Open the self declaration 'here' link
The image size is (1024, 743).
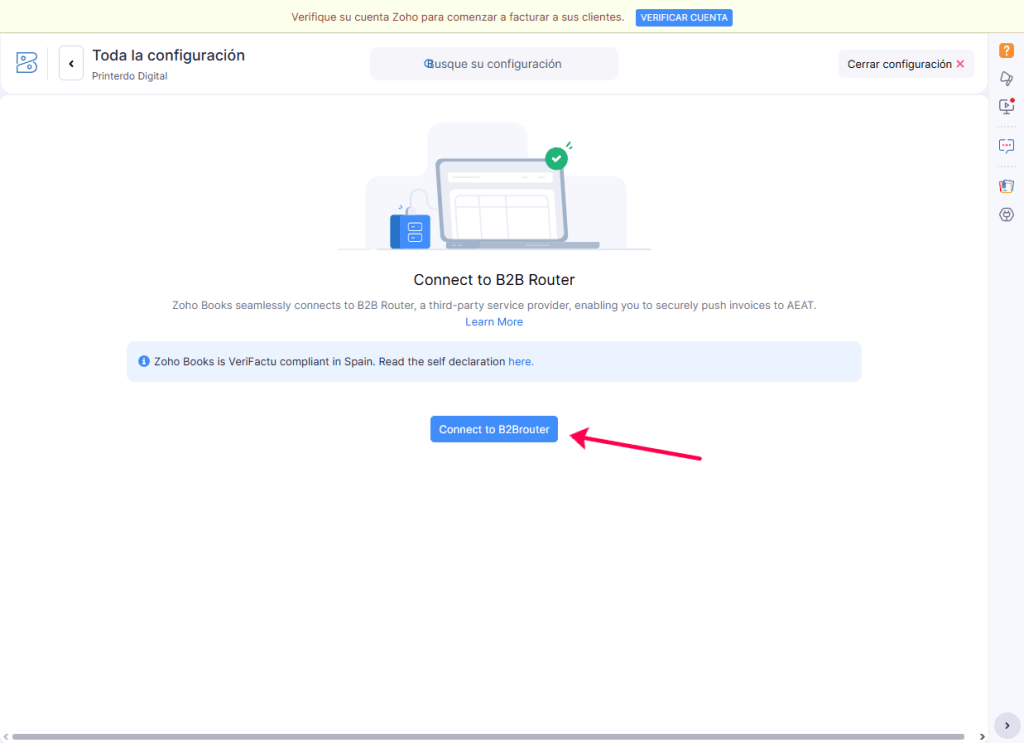tap(520, 361)
